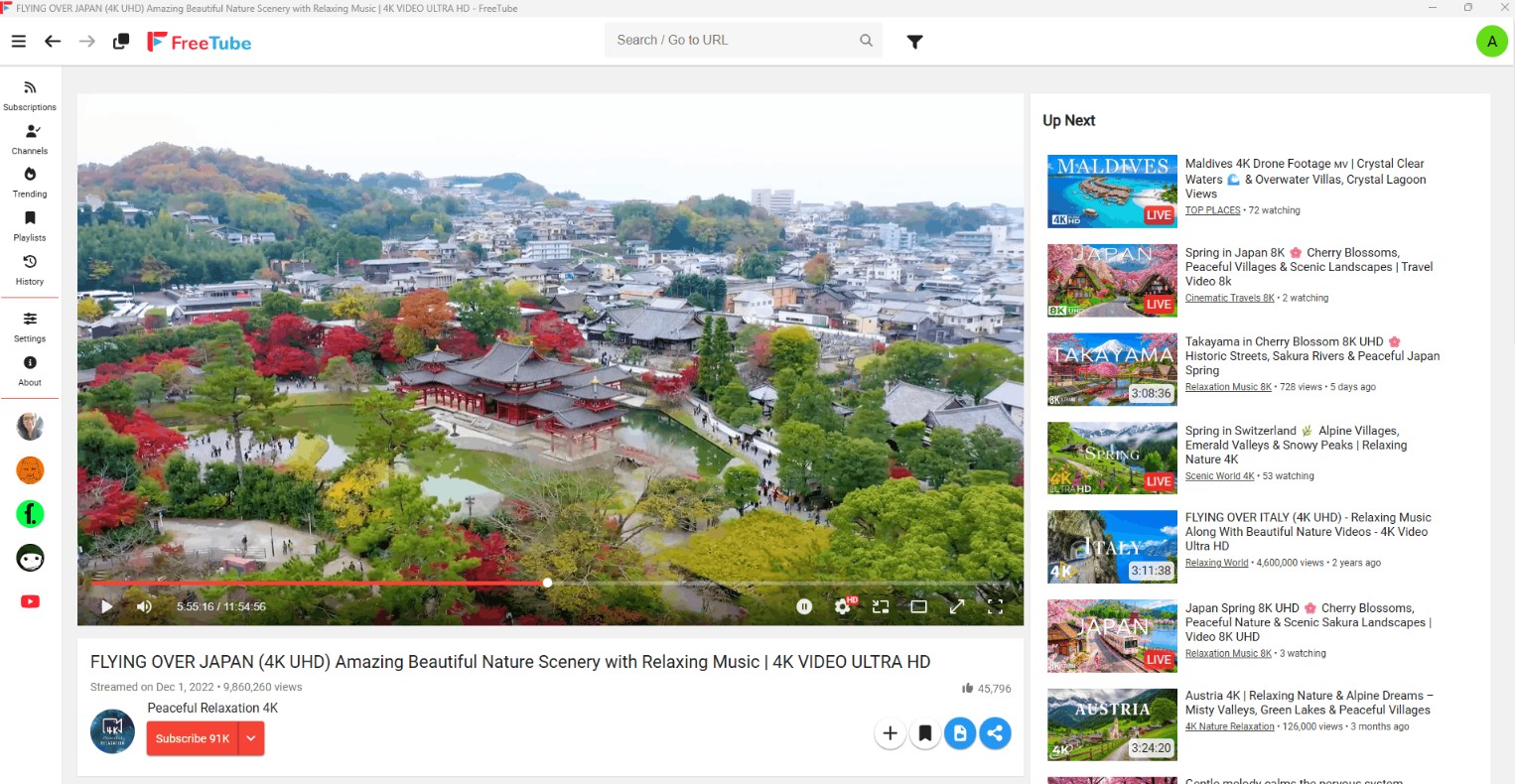Open the subscribed channel with the black-and-white face avatar
This screenshot has width=1515, height=784.
click(x=30, y=558)
